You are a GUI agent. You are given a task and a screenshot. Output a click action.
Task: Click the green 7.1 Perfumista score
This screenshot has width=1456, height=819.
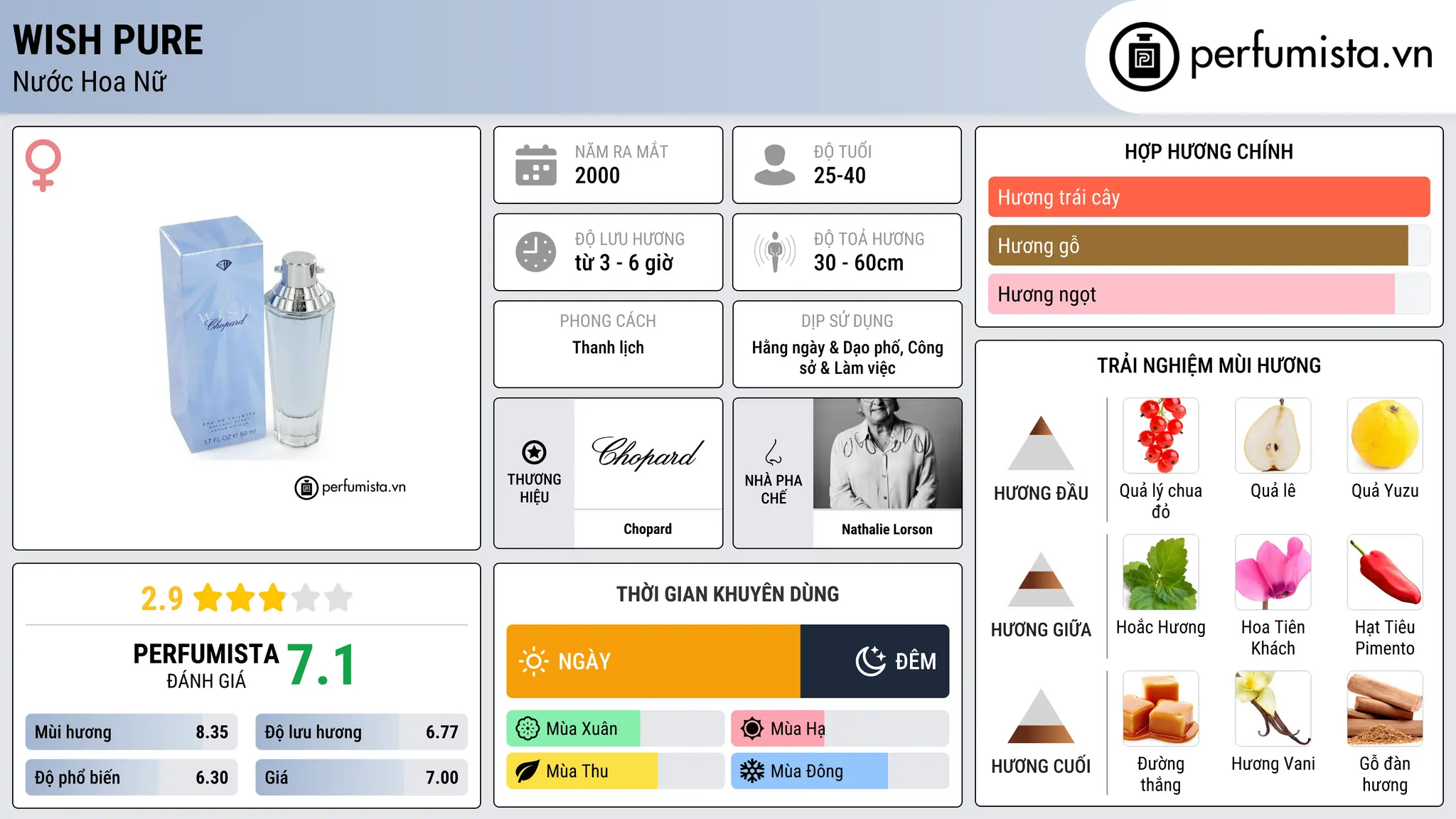pos(321,665)
